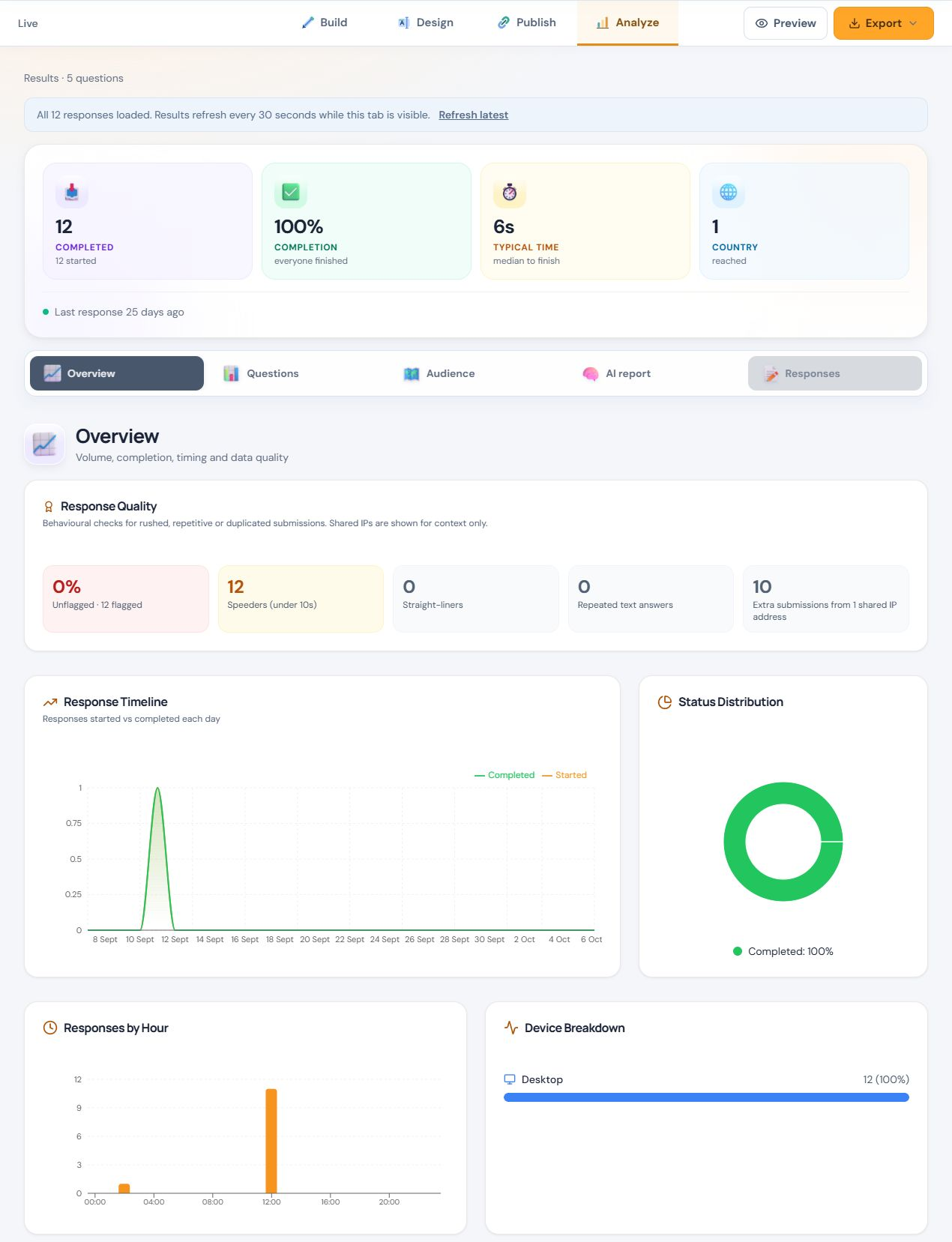Switch to the Audience results tab

point(475,373)
